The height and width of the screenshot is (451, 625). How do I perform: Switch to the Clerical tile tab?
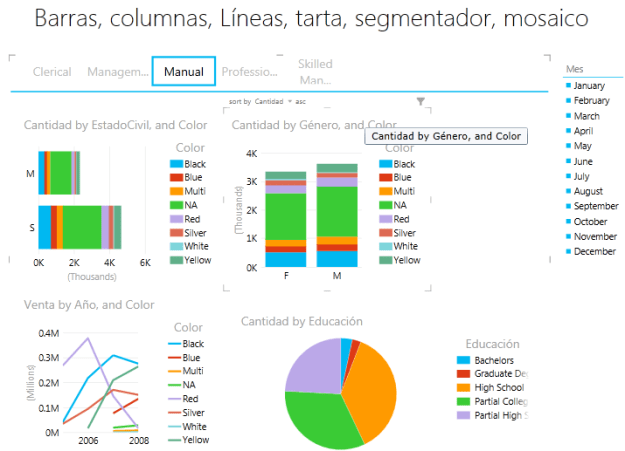pos(52,72)
